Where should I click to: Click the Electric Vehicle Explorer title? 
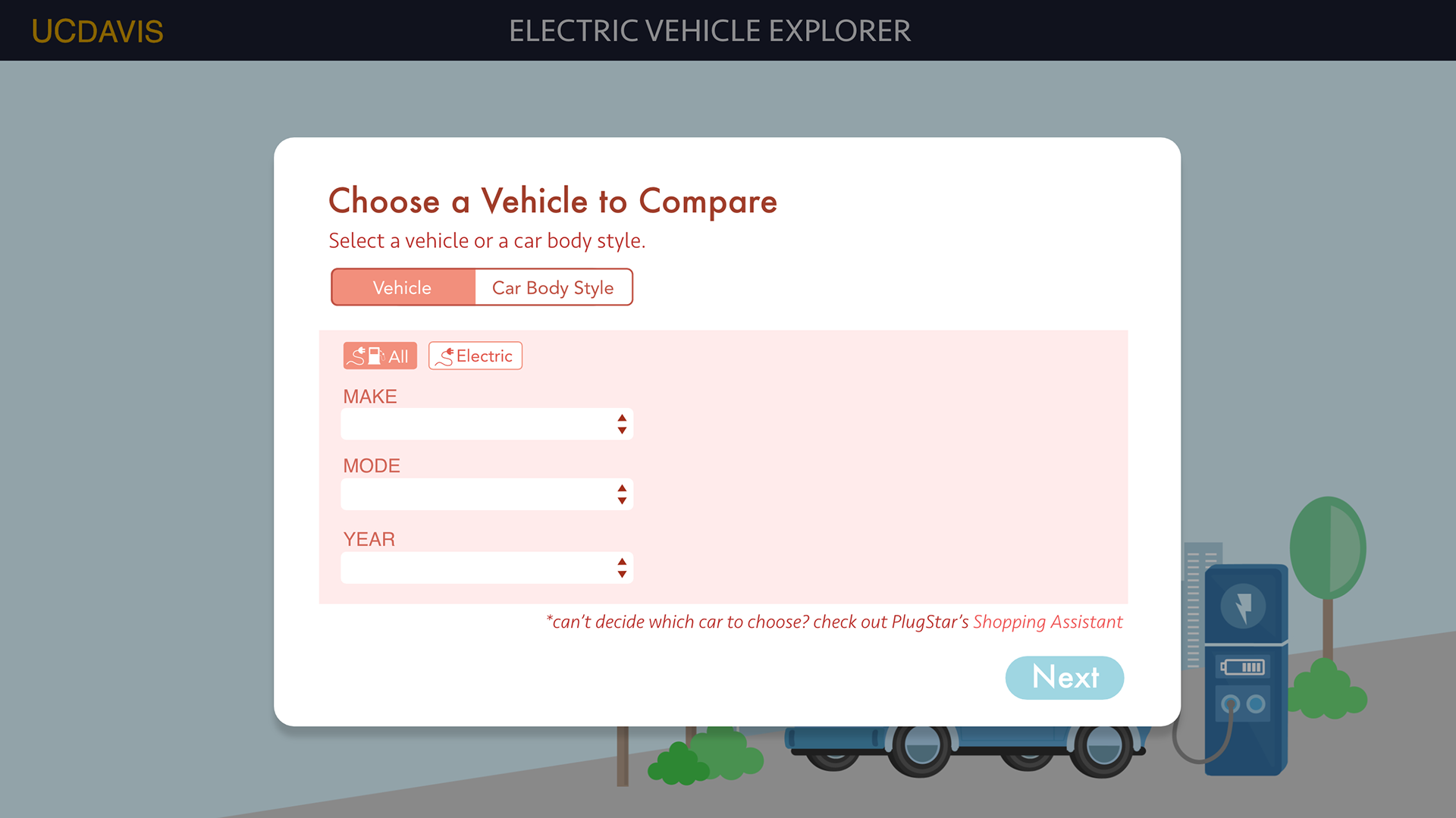[x=710, y=31]
